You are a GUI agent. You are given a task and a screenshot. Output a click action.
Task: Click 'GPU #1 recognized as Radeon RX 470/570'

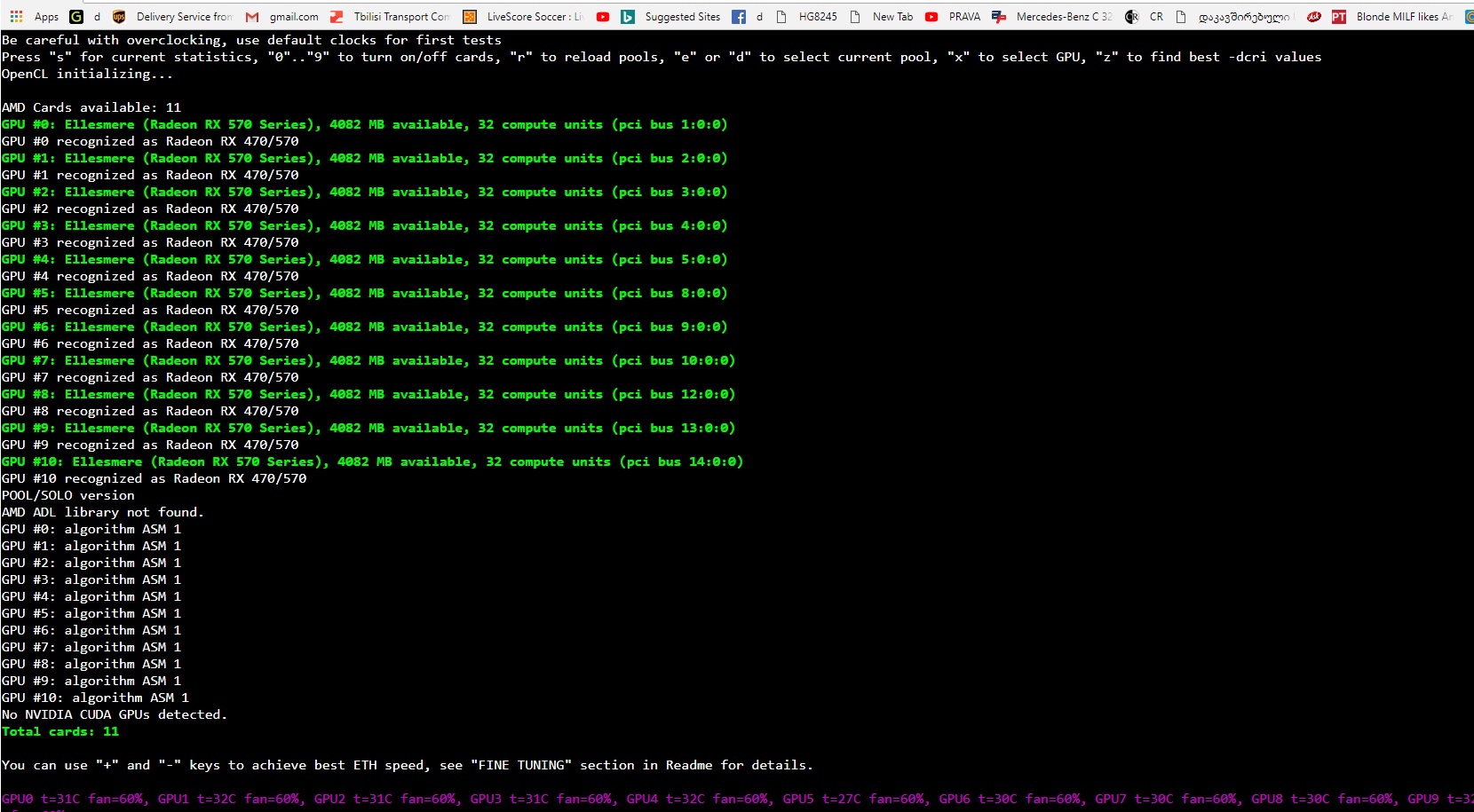pos(150,175)
